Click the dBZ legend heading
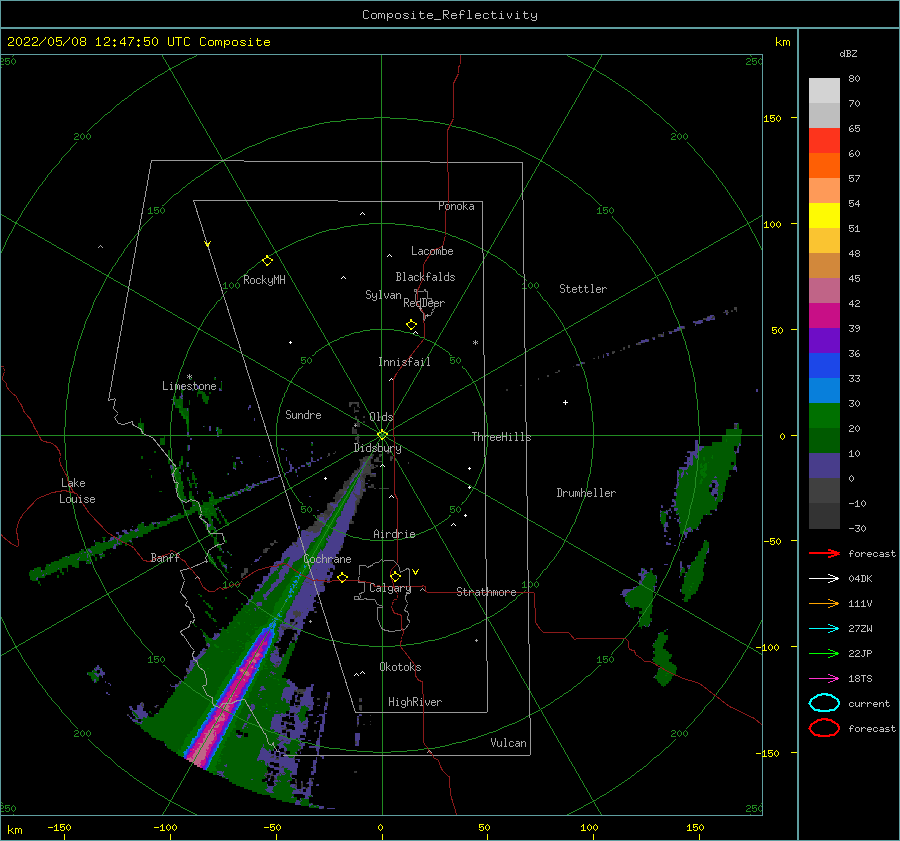 (848, 54)
